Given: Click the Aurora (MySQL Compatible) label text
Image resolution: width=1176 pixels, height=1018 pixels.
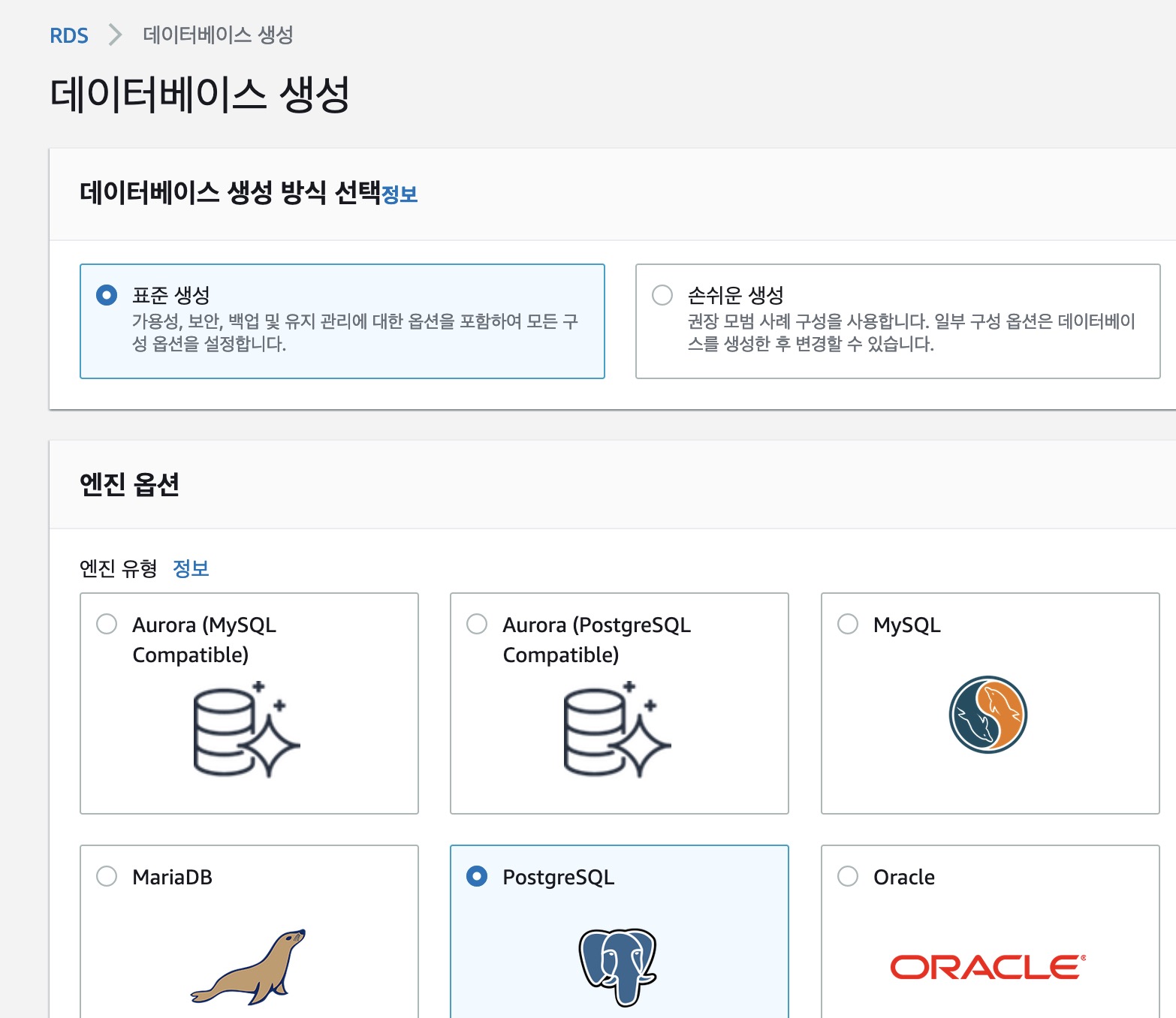Looking at the screenshot, I should click(204, 640).
